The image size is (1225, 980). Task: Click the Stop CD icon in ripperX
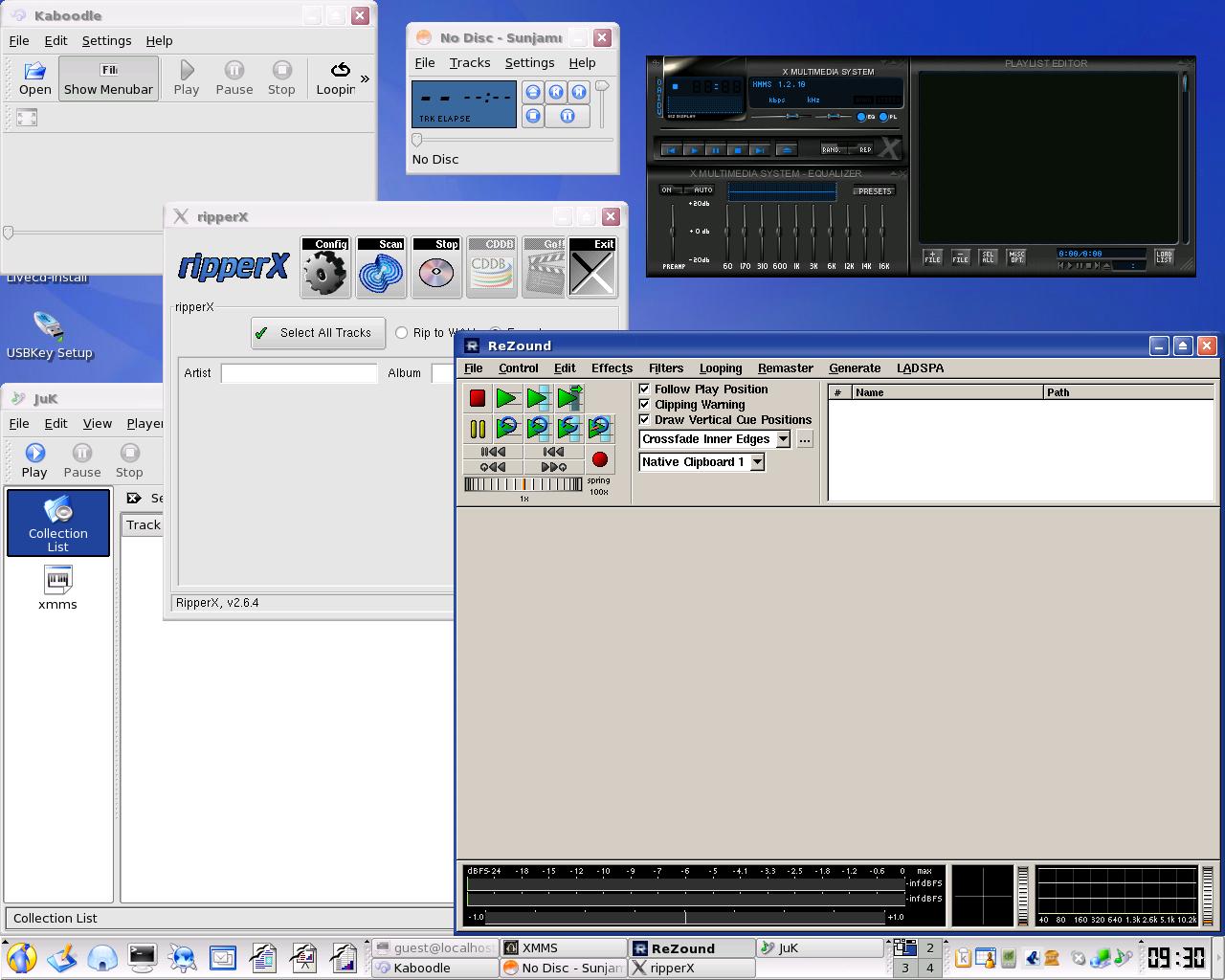click(x=436, y=268)
